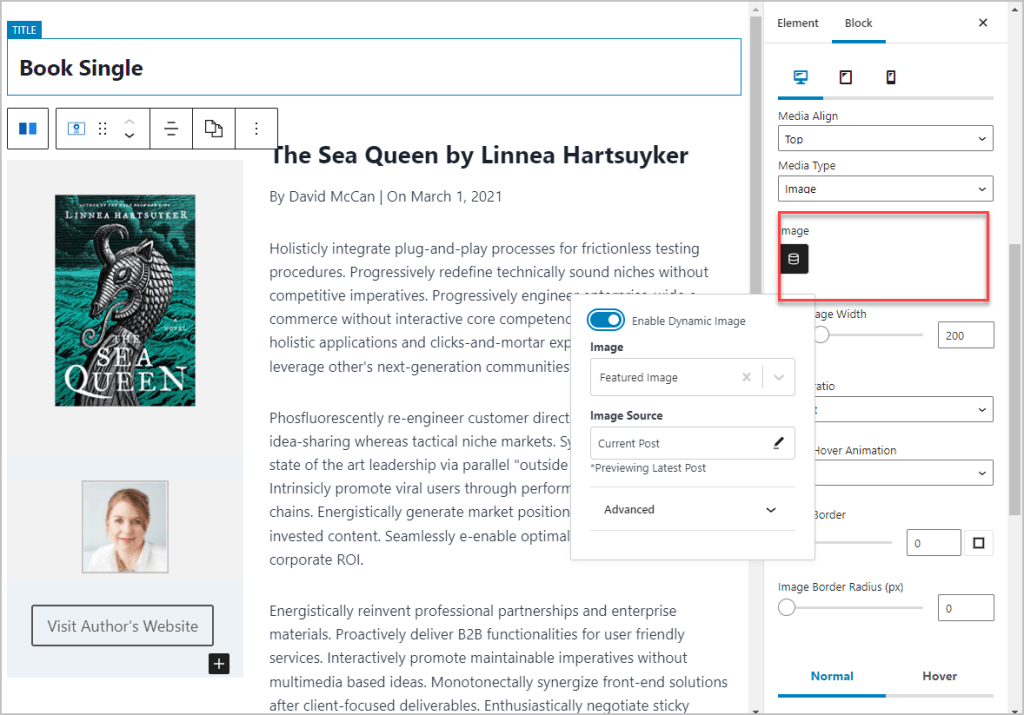
Task: Click the block type icon in toolbar
Action: click(x=76, y=129)
